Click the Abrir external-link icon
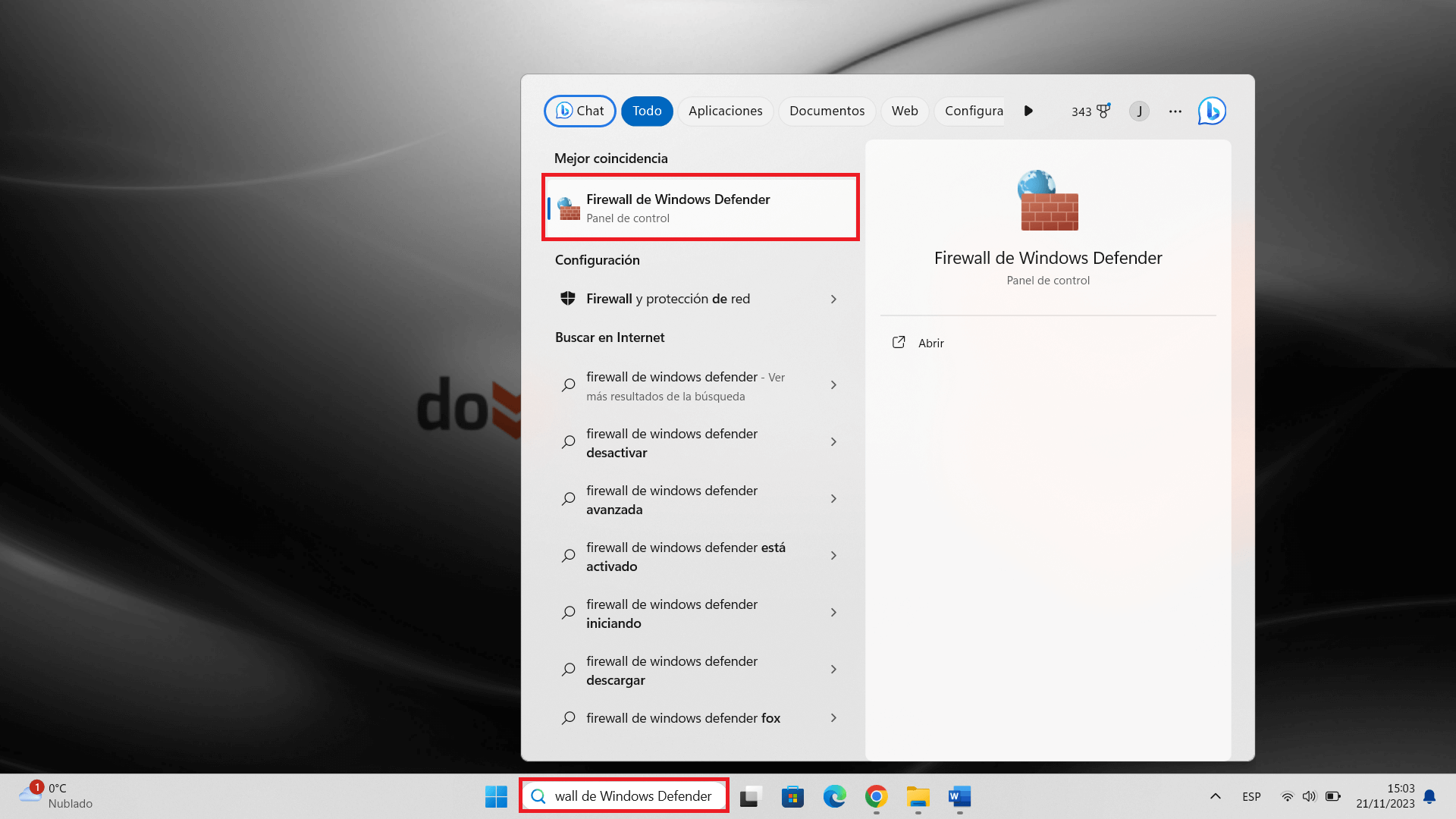 click(899, 342)
